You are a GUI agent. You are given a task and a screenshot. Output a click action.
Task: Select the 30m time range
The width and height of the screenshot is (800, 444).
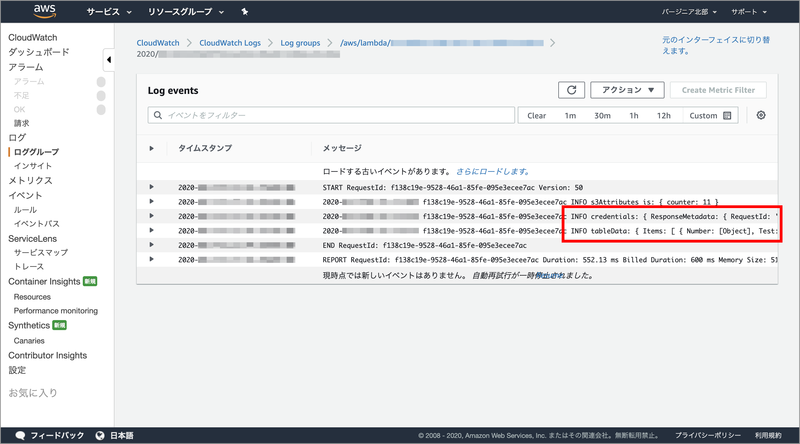pos(602,115)
